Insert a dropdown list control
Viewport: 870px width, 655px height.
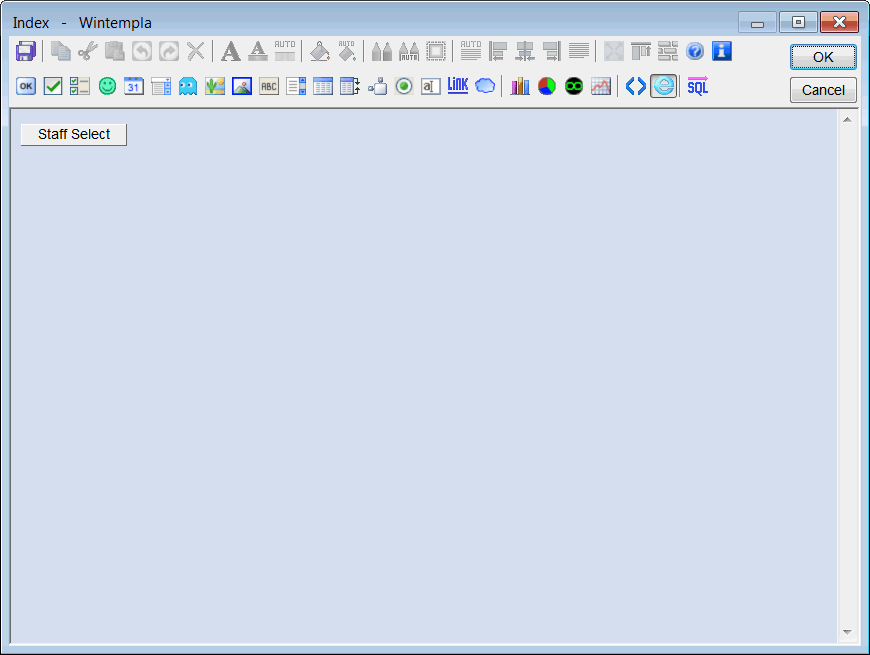(161, 86)
